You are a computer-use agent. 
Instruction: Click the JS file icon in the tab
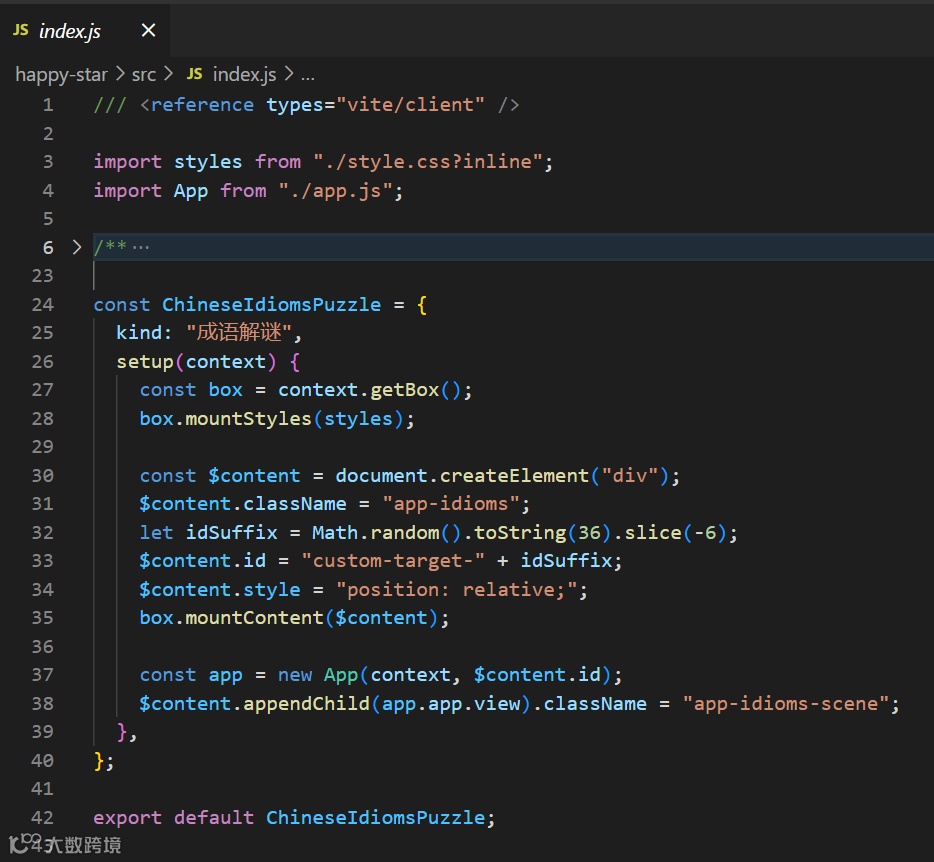(21, 30)
